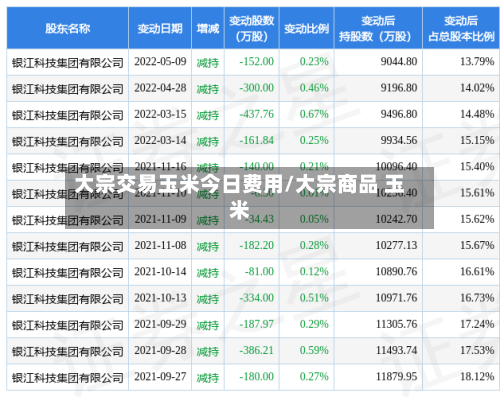Screen dimensions: 500x397
Task: Select the value -437.76
Action: click(256, 114)
